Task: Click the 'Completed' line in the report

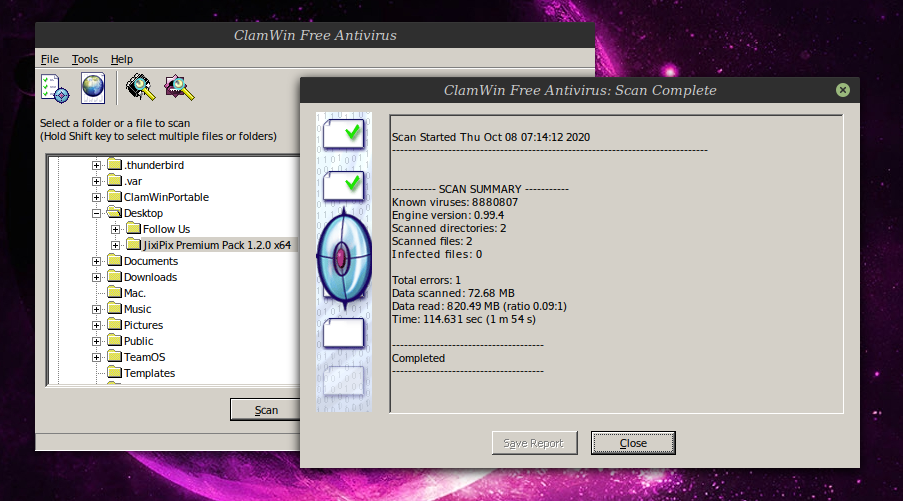Action: pyautogui.click(x=419, y=358)
